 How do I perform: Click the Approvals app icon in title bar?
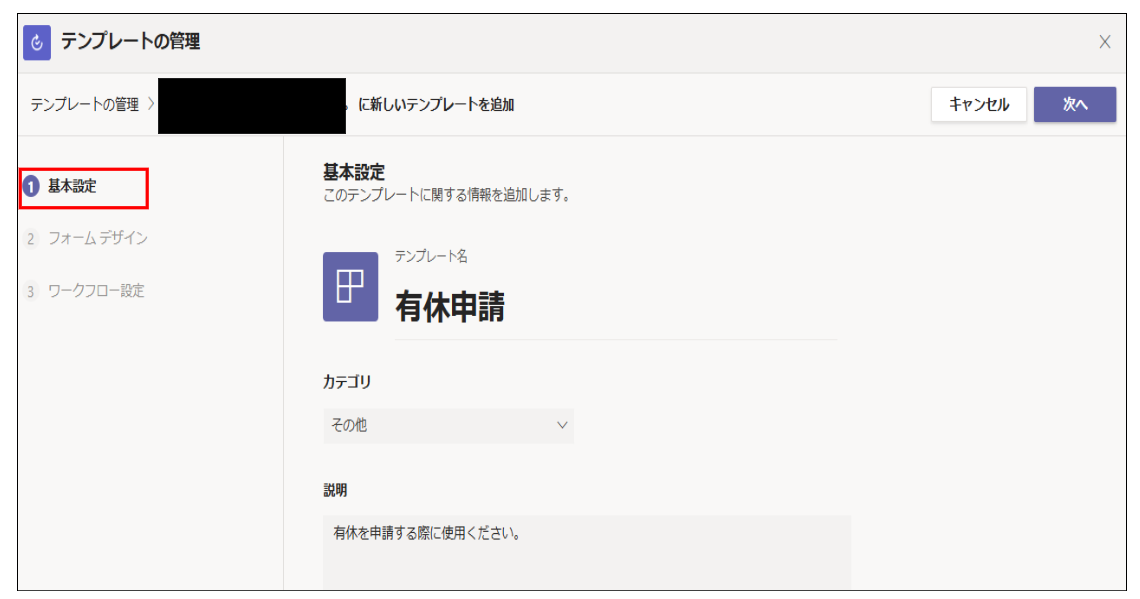[36, 42]
